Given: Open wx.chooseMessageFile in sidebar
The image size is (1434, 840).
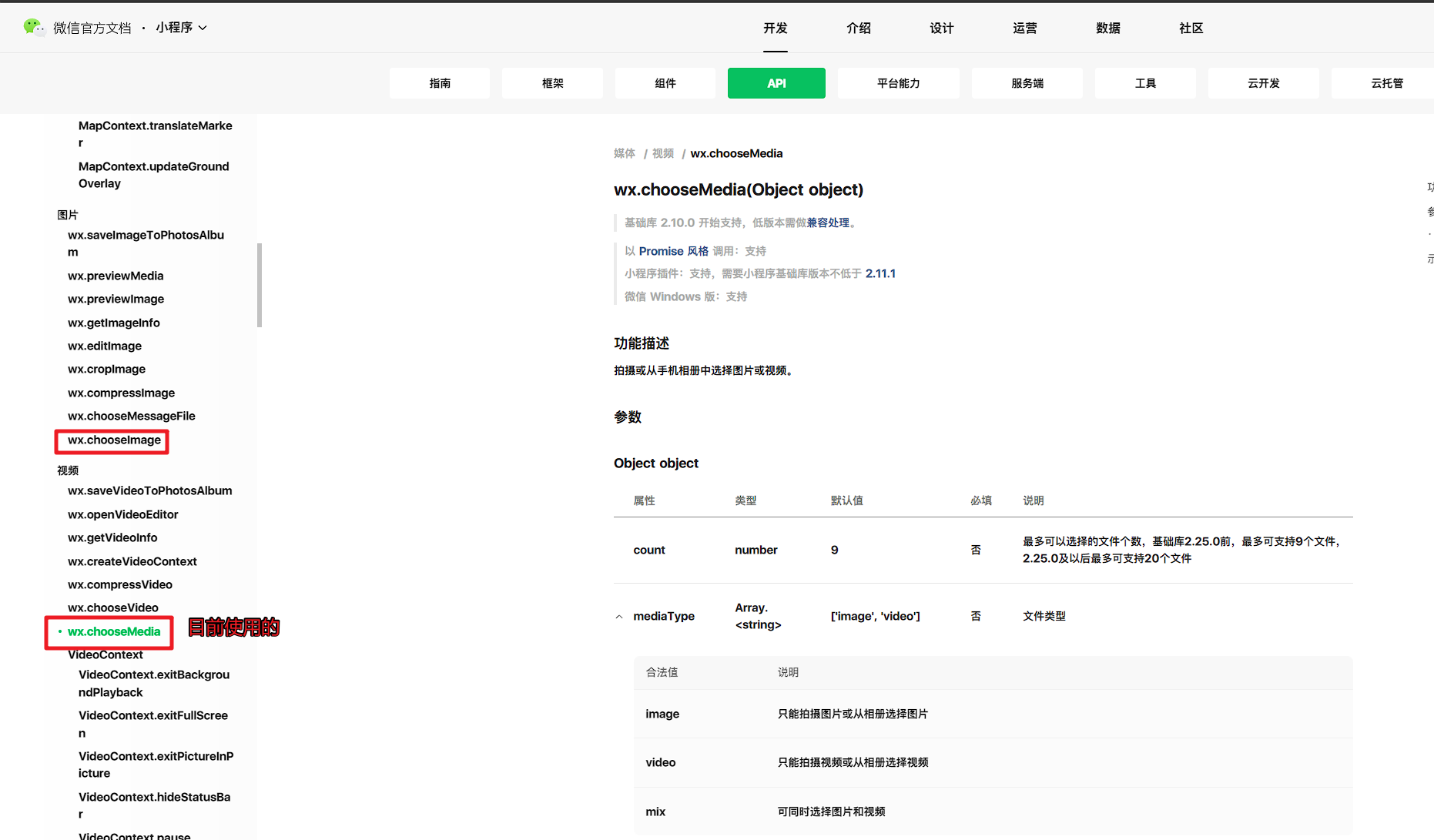Looking at the screenshot, I should tap(132, 416).
